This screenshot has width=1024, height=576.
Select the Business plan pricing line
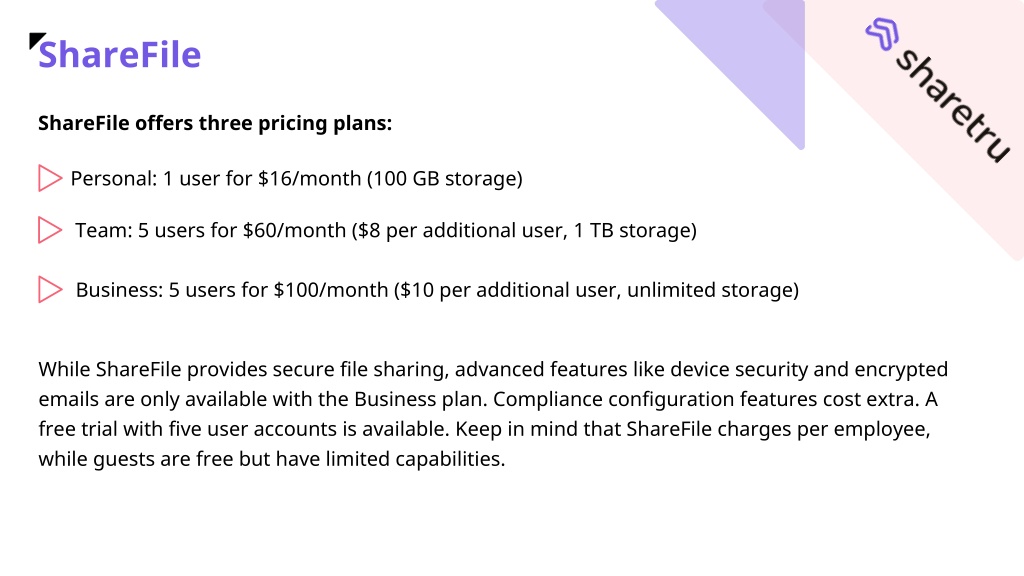pyautogui.click(x=438, y=290)
